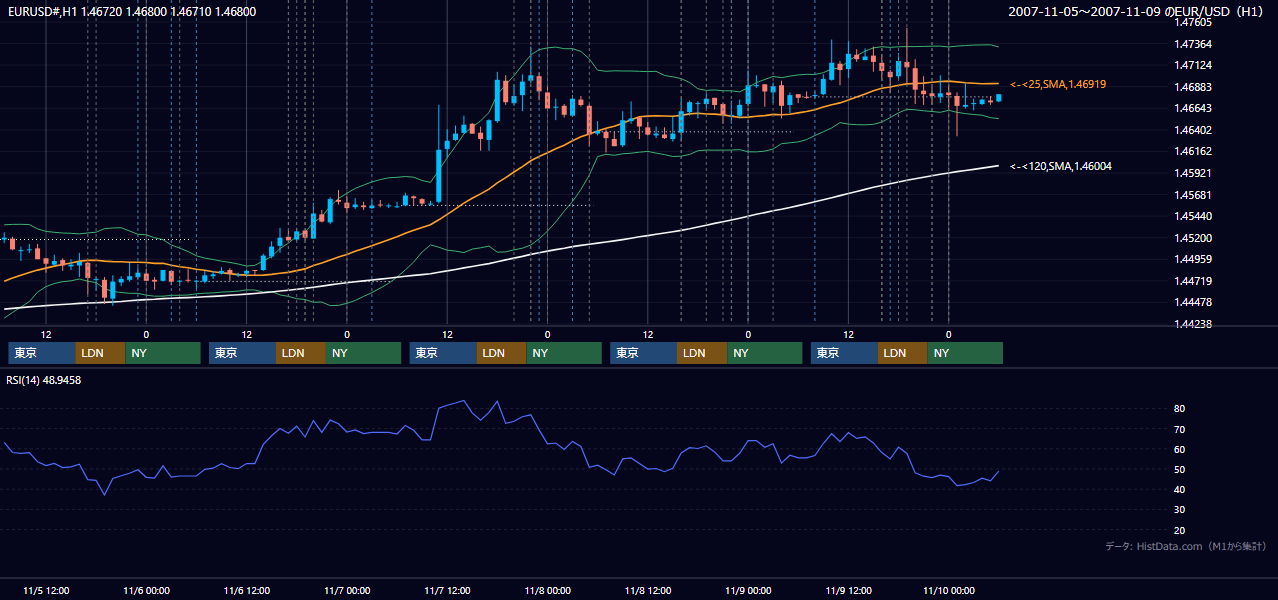Click the leftmost LDN session block
This screenshot has height=600, width=1278.
pos(101,353)
